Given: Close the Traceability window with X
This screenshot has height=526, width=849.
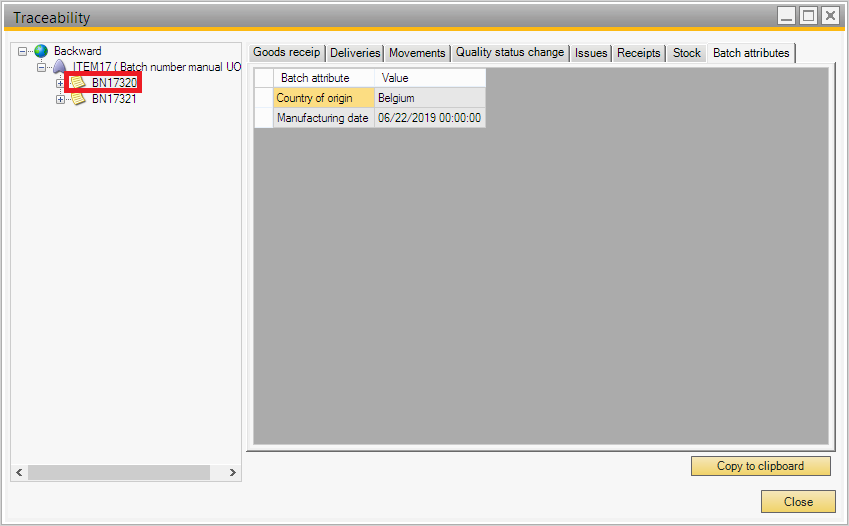Looking at the screenshot, I should (x=830, y=16).
